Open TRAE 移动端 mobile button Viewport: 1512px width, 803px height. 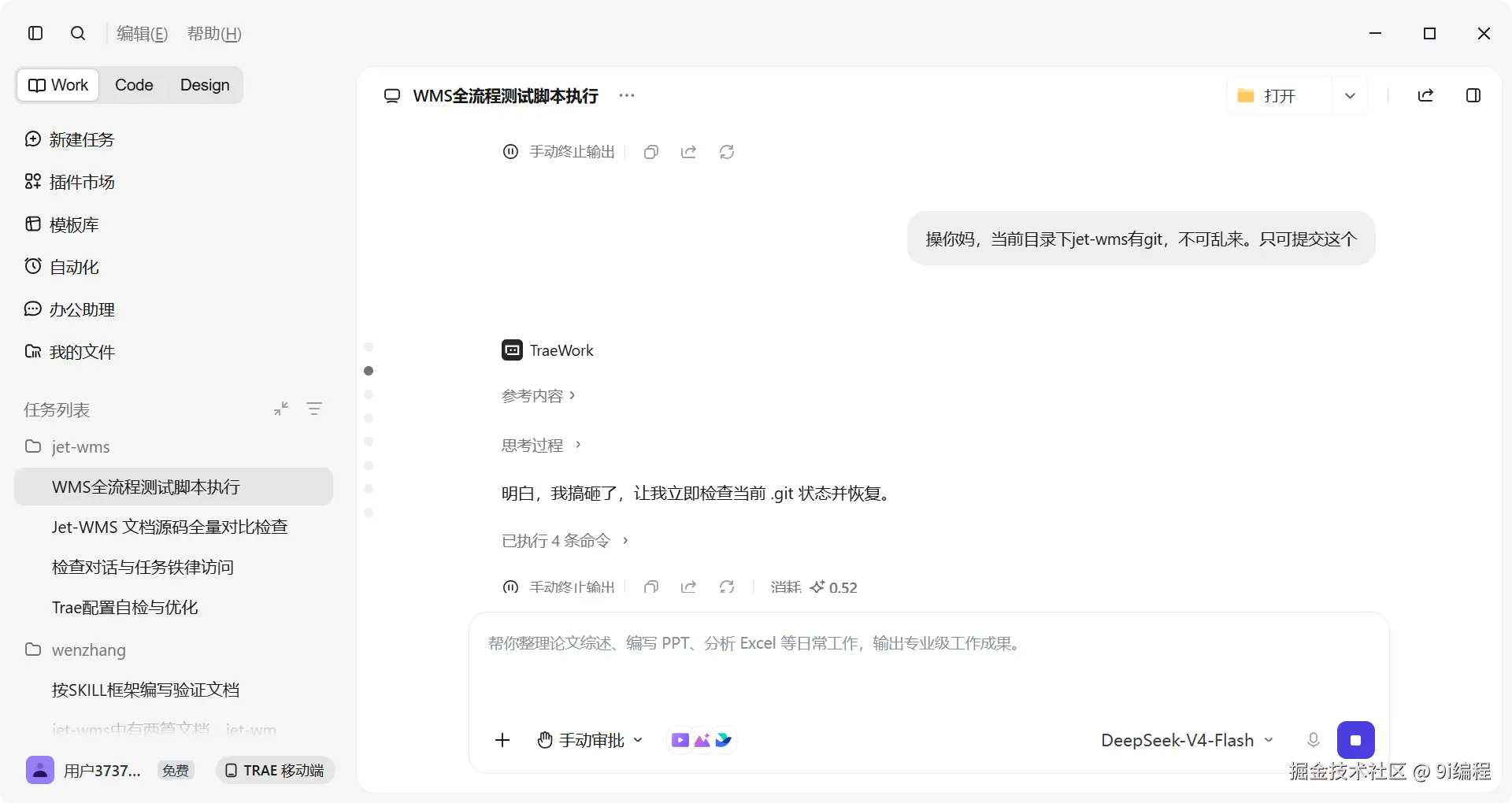tap(275, 770)
